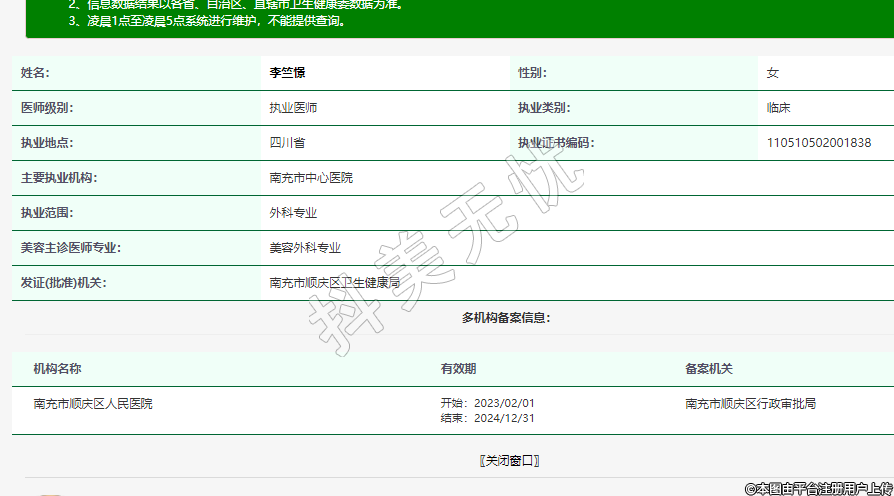The image size is (894, 496).
Task: Click the 南充市顺庆区卫生健康局 issuing authority
Action: click(334, 283)
